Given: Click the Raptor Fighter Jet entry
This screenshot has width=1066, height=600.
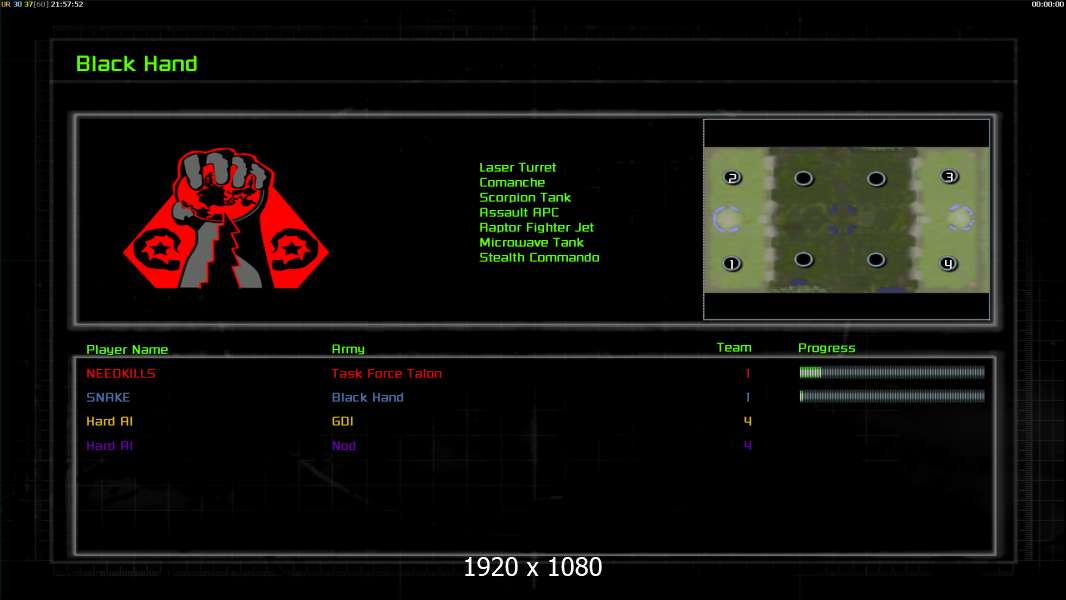Looking at the screenshot, I should coord(536,227).
